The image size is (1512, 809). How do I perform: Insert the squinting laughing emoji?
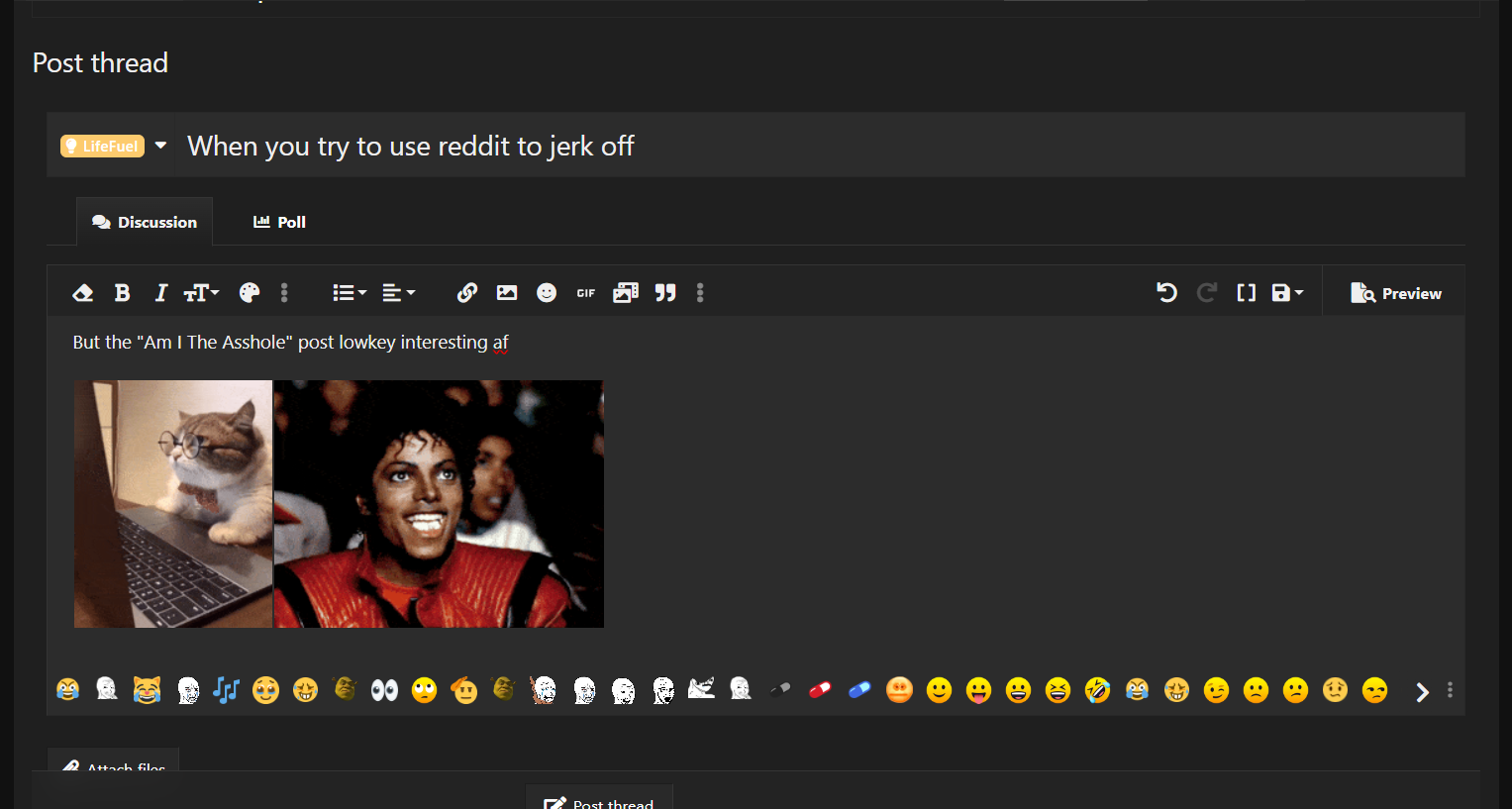[x=1058, y=690]
